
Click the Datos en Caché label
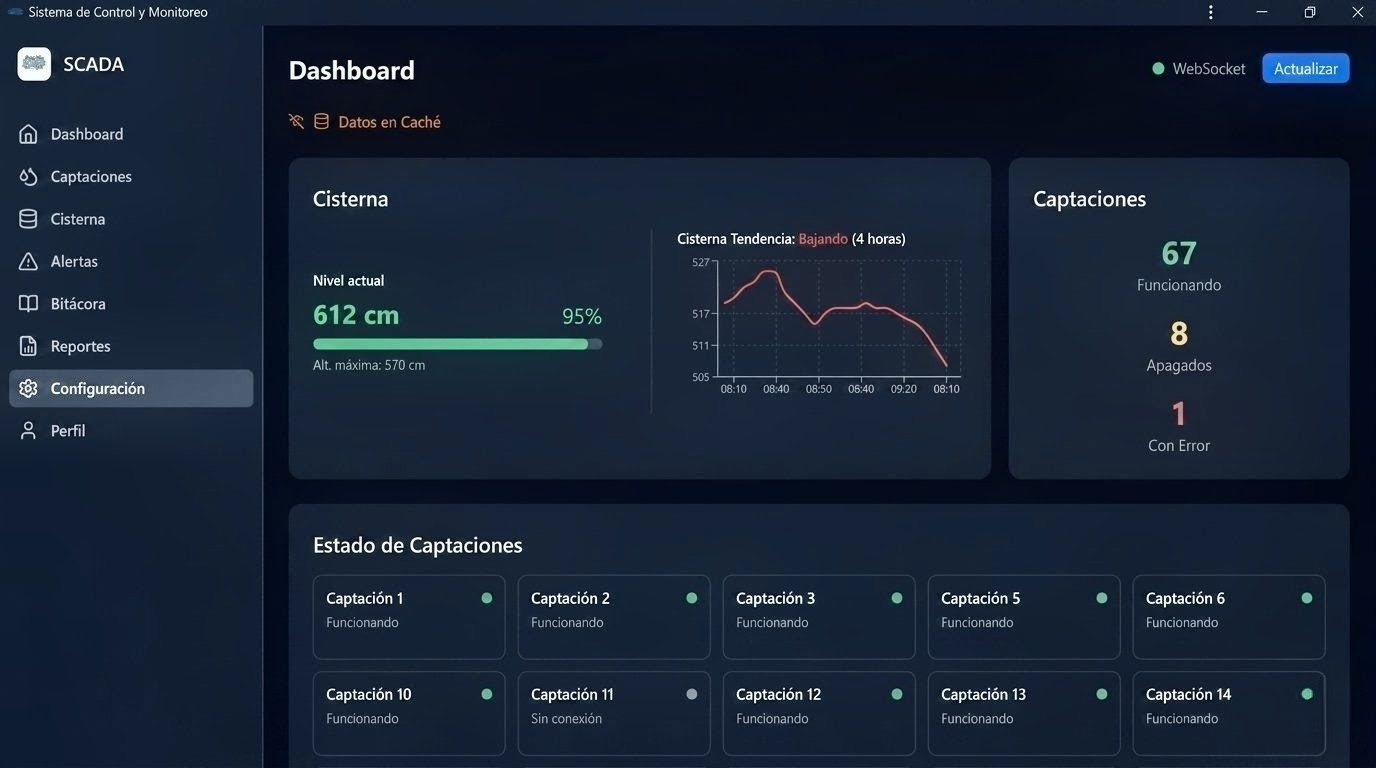[390, 121]
